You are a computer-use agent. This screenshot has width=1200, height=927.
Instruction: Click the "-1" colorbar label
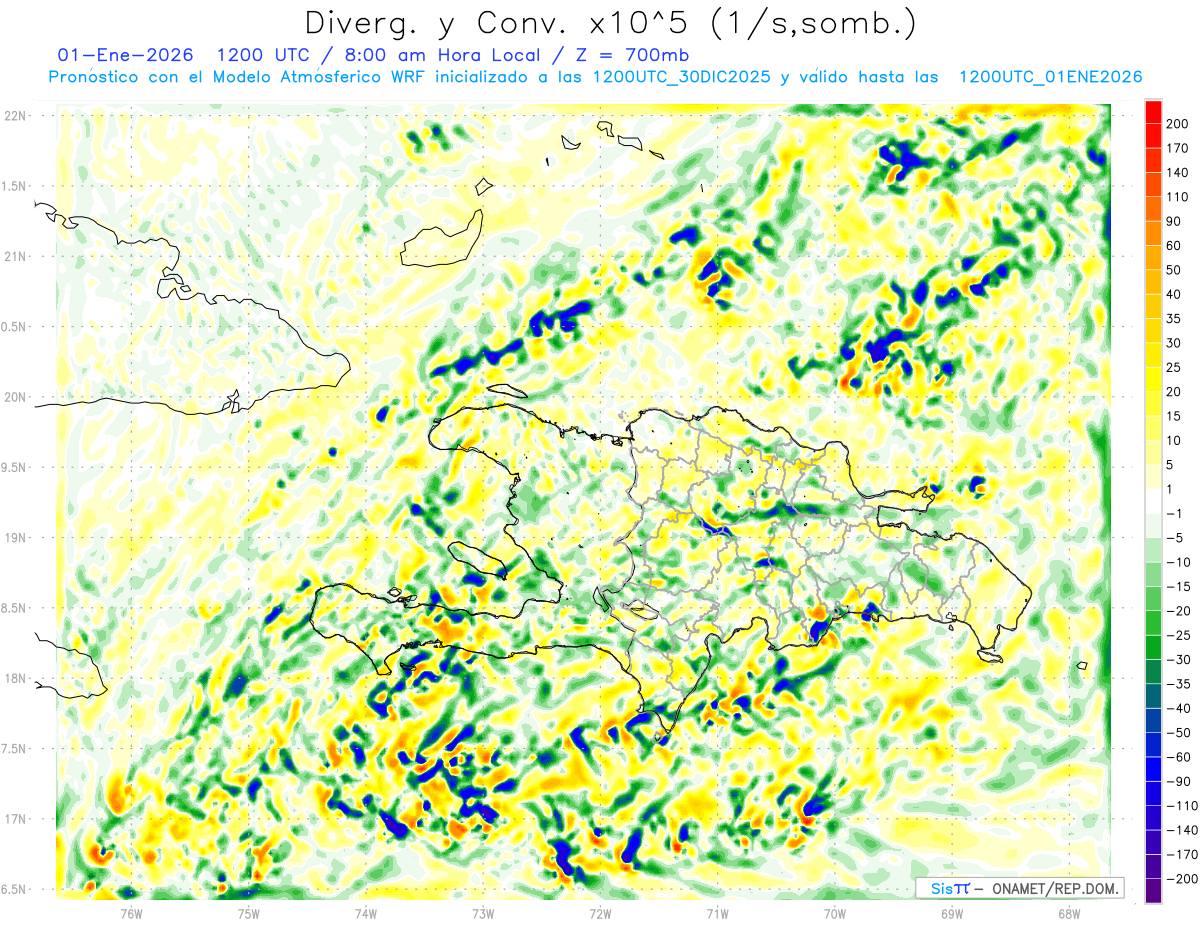[1175, 513]
